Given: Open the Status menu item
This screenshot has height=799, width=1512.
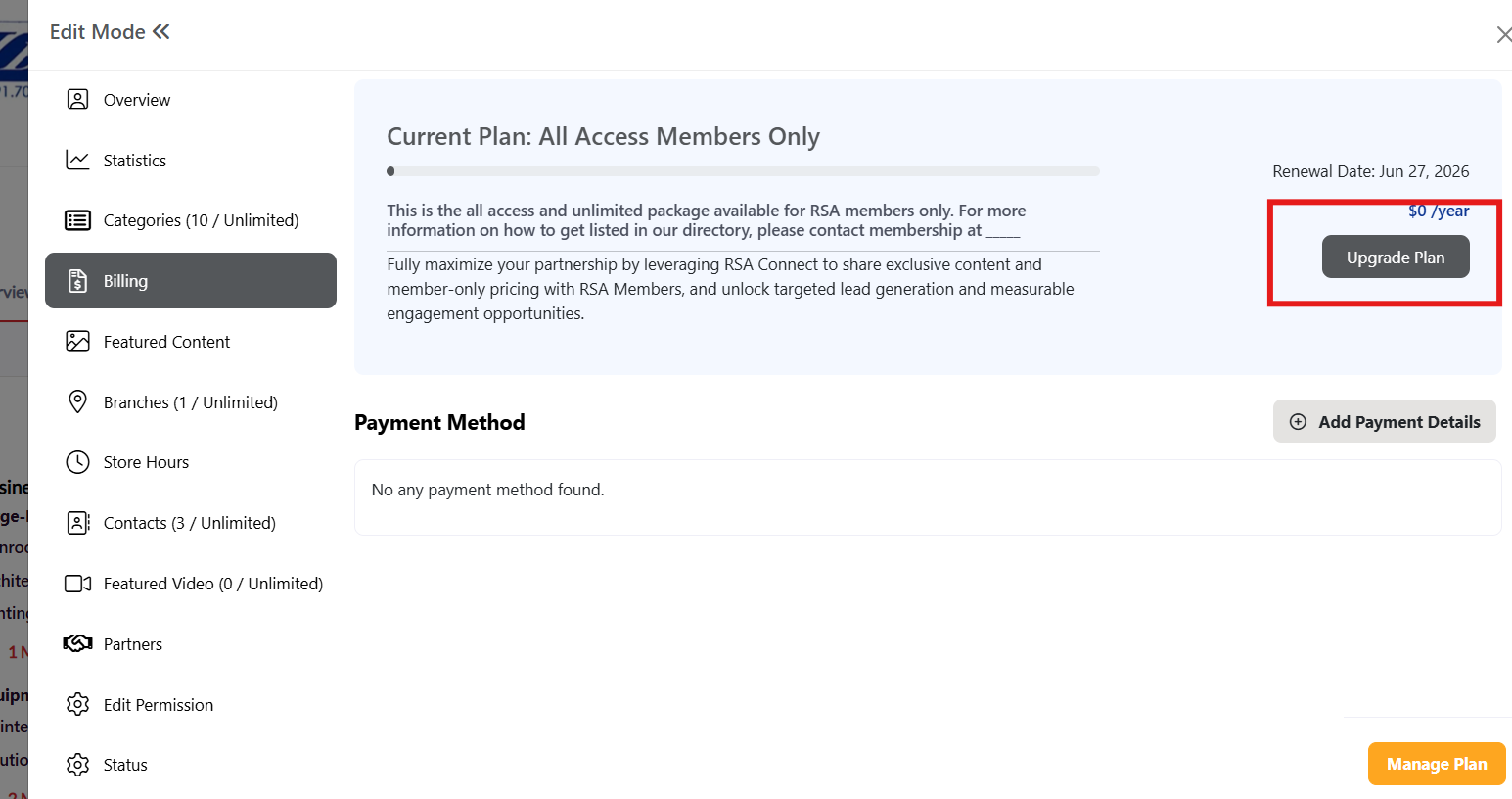Looking at the screenshot, I should pyautogui.click(x=125, y=765).
